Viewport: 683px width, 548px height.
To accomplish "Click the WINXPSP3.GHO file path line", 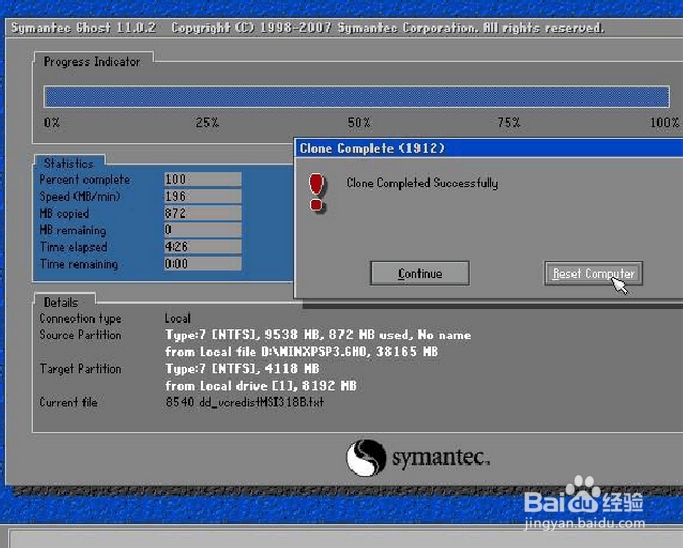I will coord(301,352).
